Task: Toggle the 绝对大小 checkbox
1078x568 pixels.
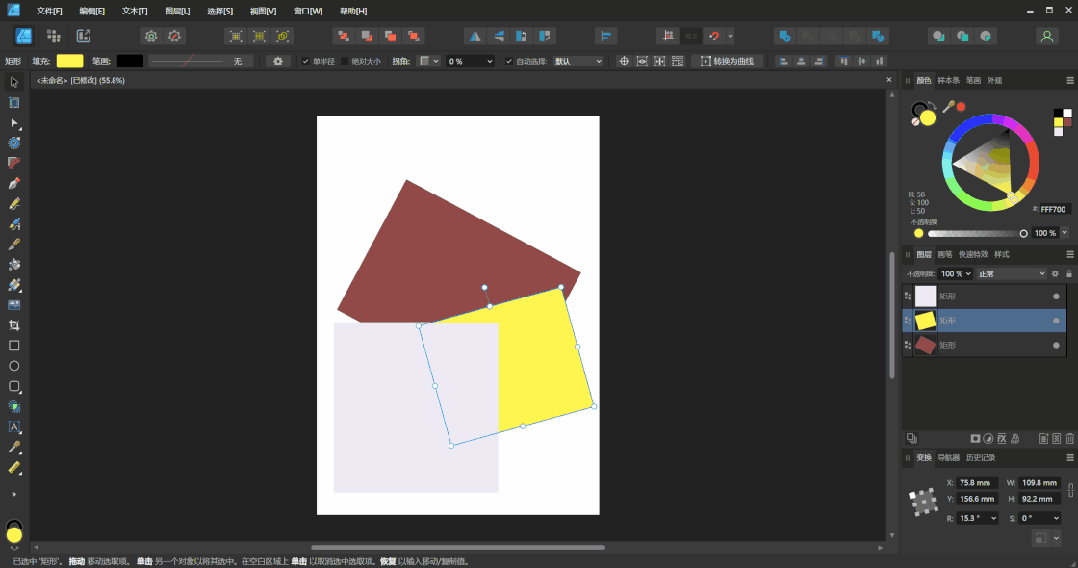Action: tap(345, 61)
